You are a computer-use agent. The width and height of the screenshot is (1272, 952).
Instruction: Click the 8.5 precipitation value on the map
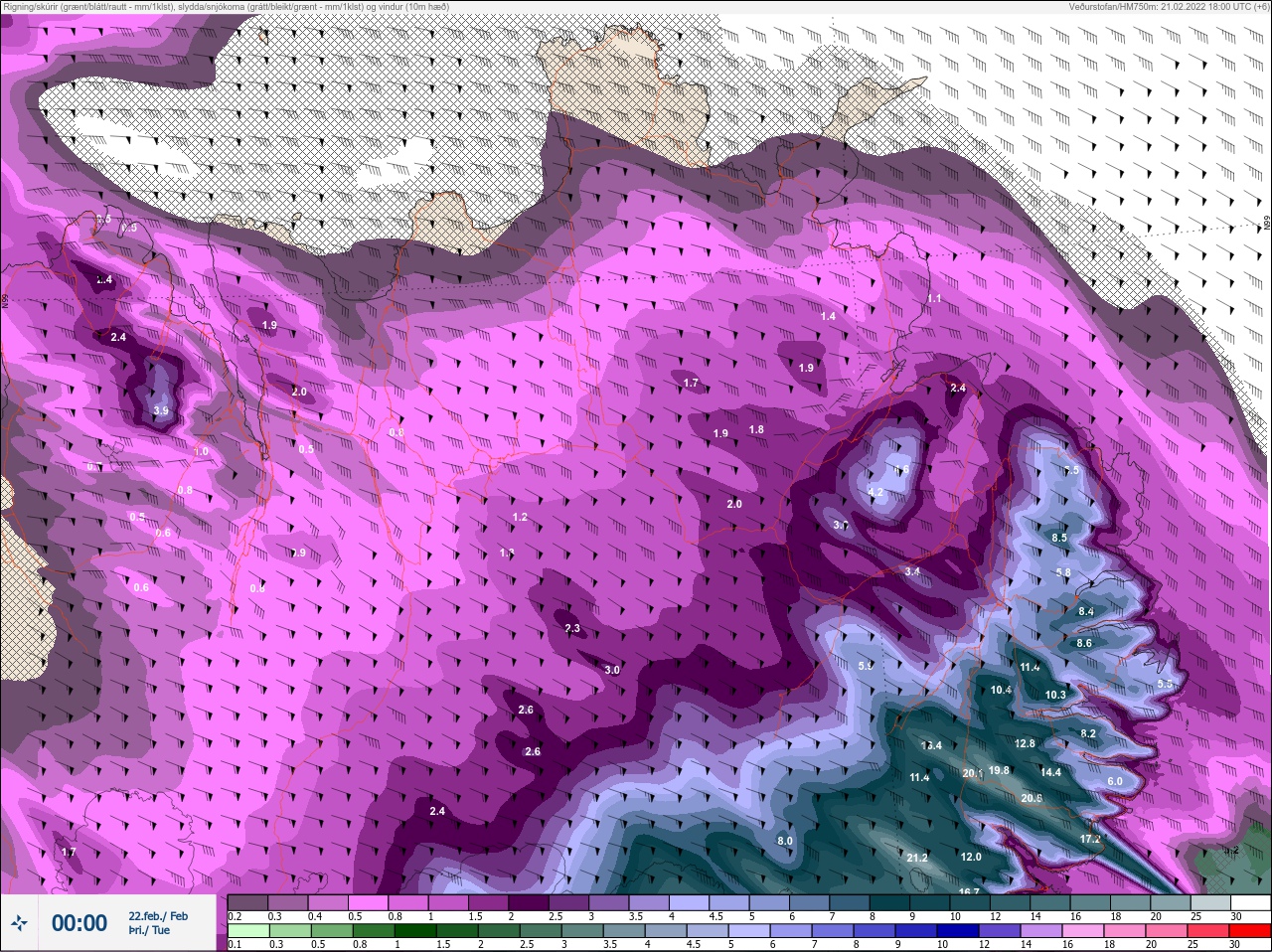(1059, 538)
